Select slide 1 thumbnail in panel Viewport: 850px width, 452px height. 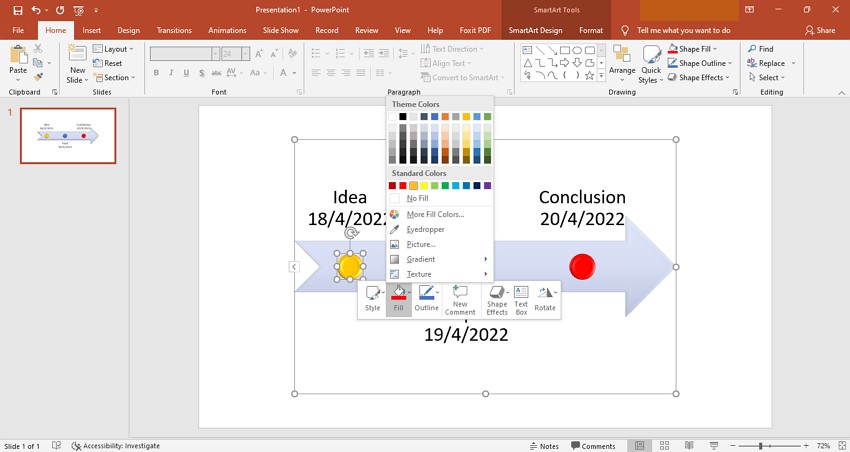pyautogui.click(x=68, y=135)
